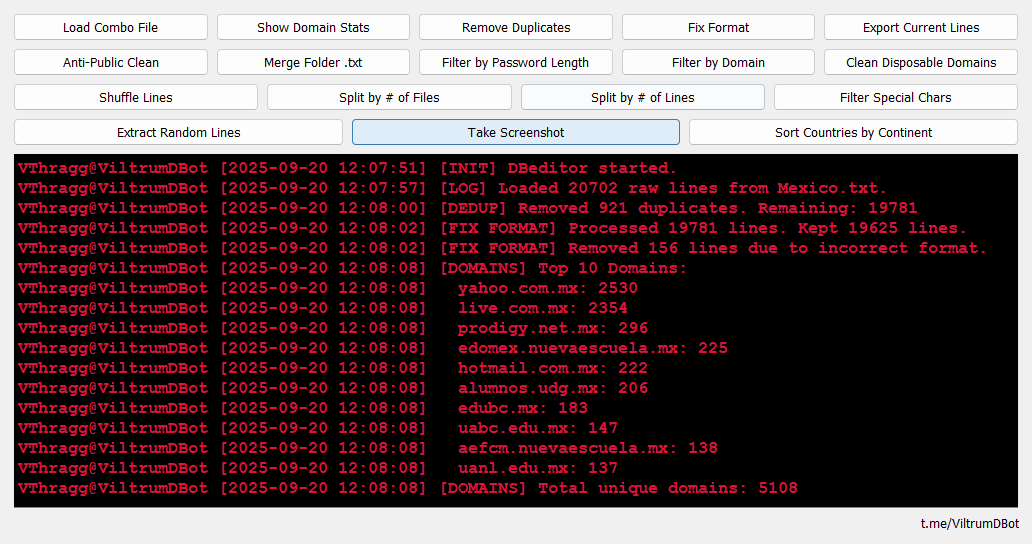The width and height of the screenshot is (1032, 544).
Task: Choose Merge Folder .txt
Action: [x=313, y=62]
